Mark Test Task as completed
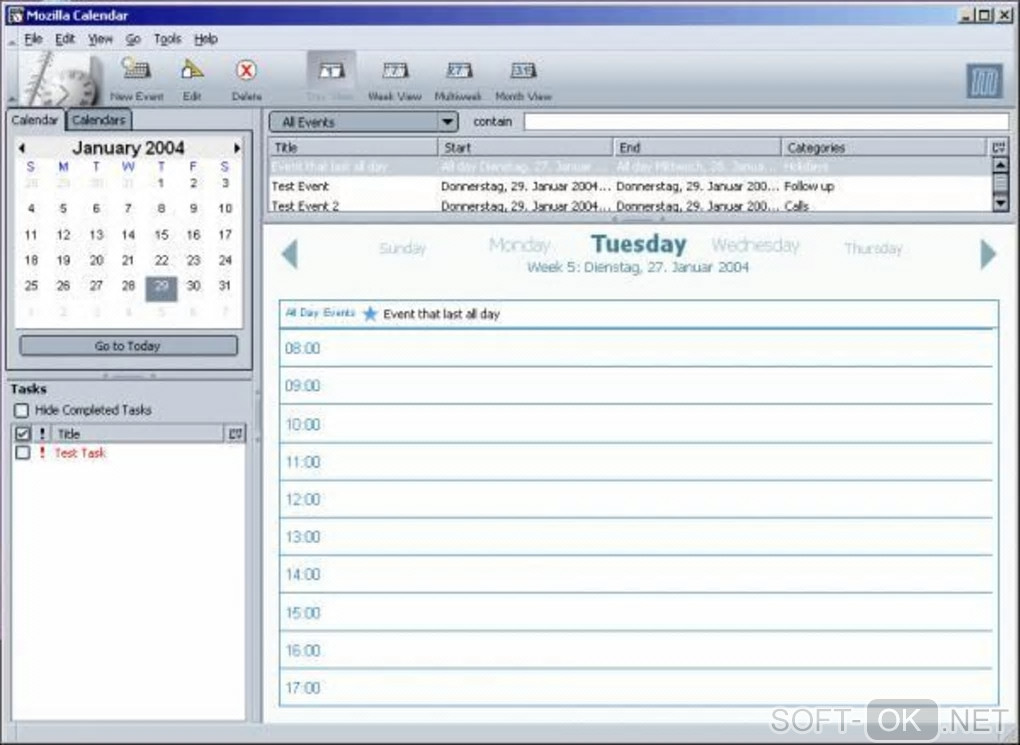The width and height of the screenshot is (1020, 745). click(x=23, y=453)
